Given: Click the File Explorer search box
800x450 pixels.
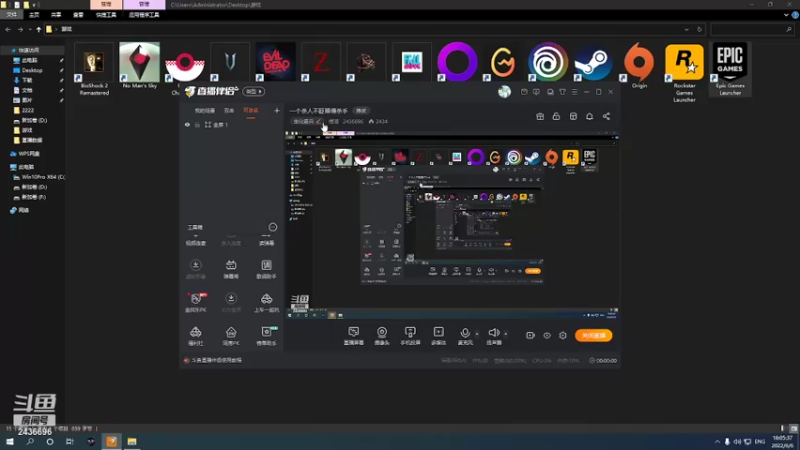Looking at the screenshot, I should (x=752, y=30).
